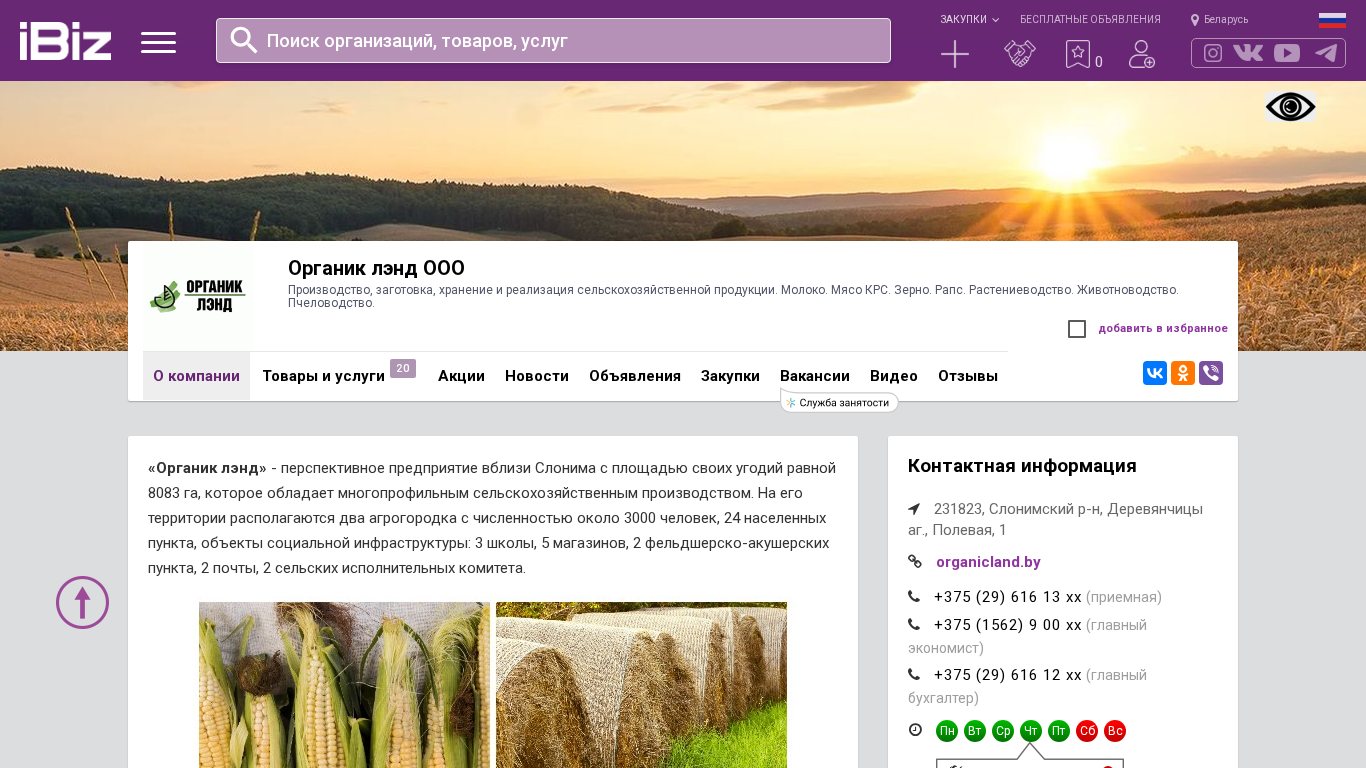Focus the organization search field
Image resolution: width=1366 pixels, height=768 pixels.
coord(553,41)
